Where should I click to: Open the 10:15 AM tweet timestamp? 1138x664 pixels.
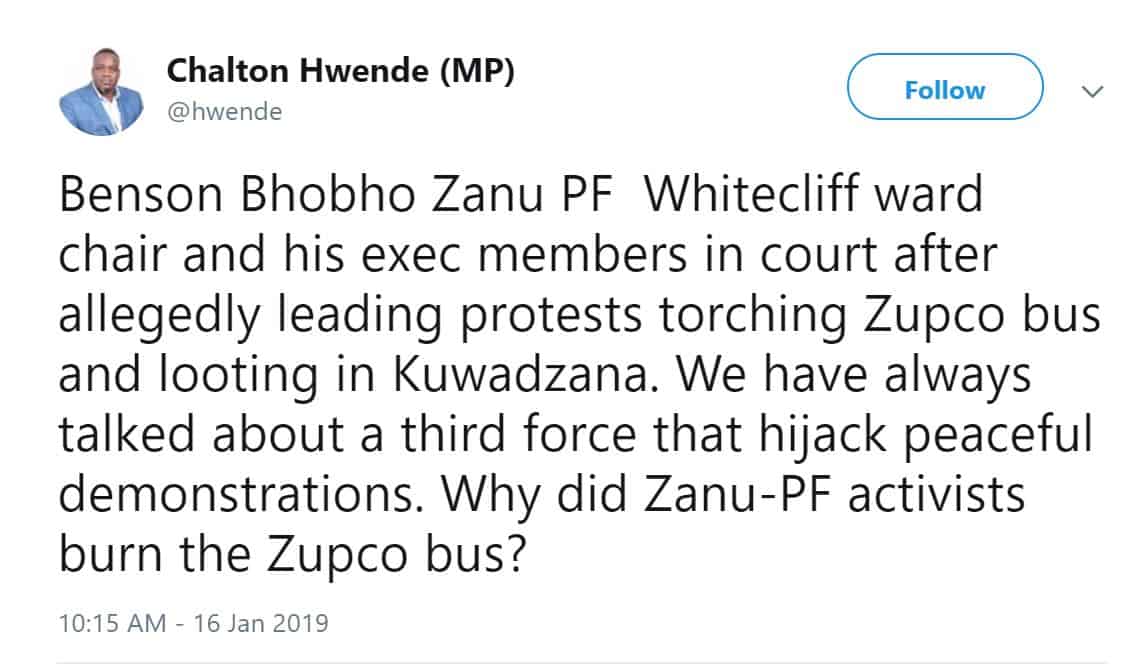(x=113, y=624)
